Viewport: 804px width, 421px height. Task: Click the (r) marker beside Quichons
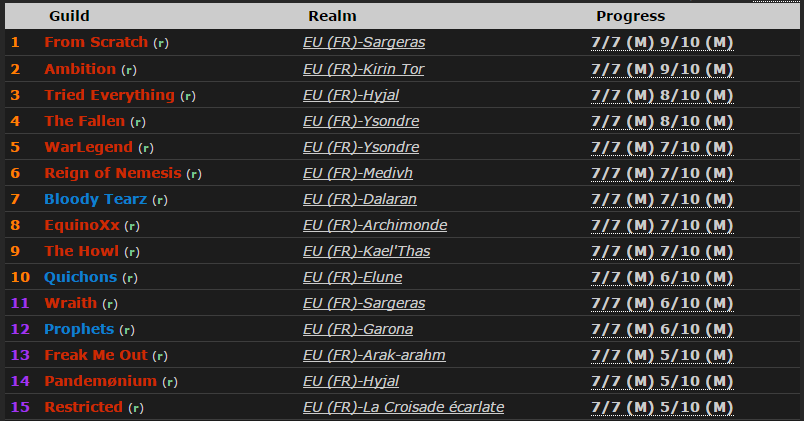click(x=130, y=278)
